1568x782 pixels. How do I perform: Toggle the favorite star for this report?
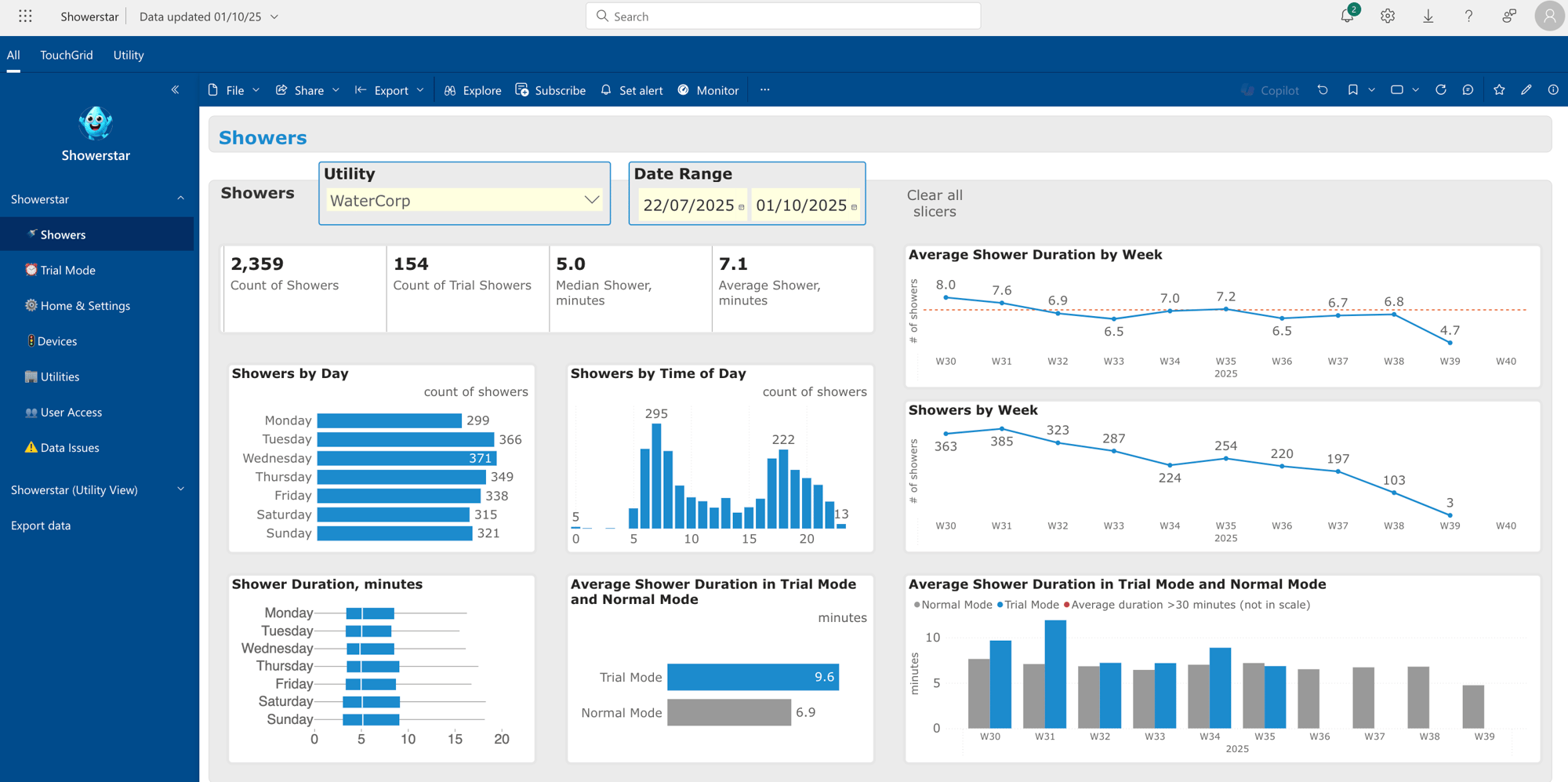tap(1499, 90)
